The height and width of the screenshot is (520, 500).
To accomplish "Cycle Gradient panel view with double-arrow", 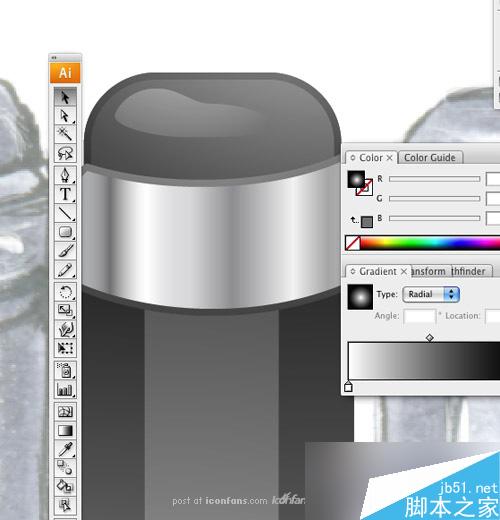I will [353, 272].
